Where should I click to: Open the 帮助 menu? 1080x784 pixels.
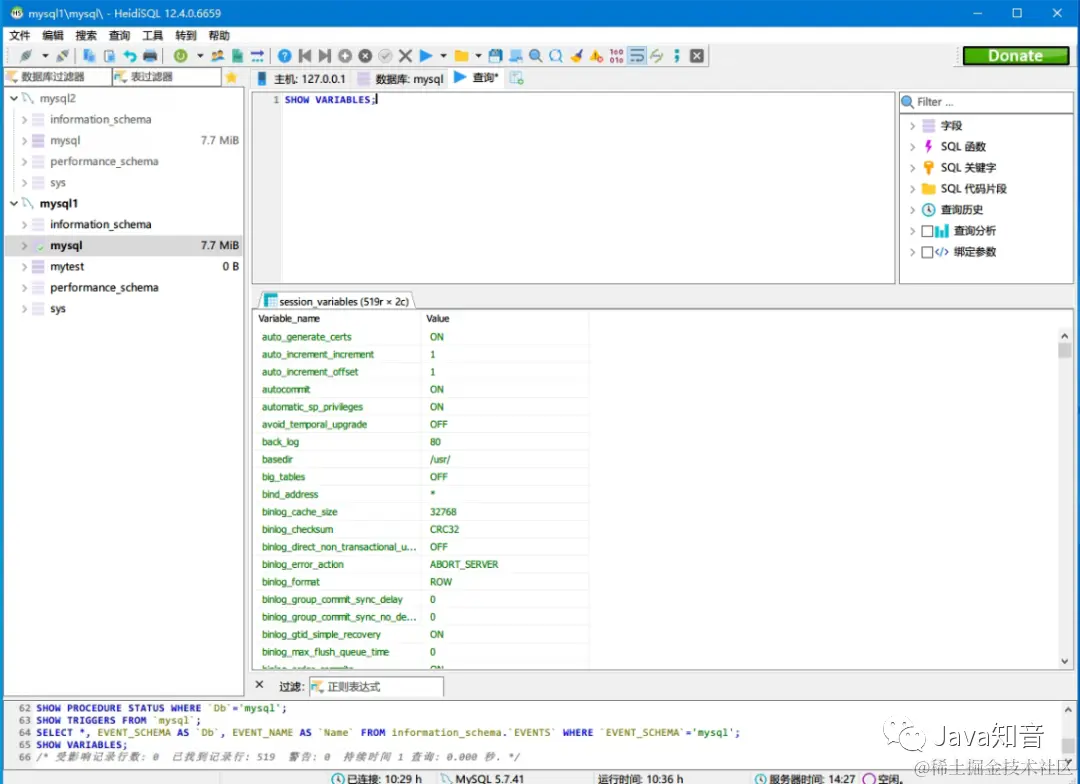click(x=219, y=35)
